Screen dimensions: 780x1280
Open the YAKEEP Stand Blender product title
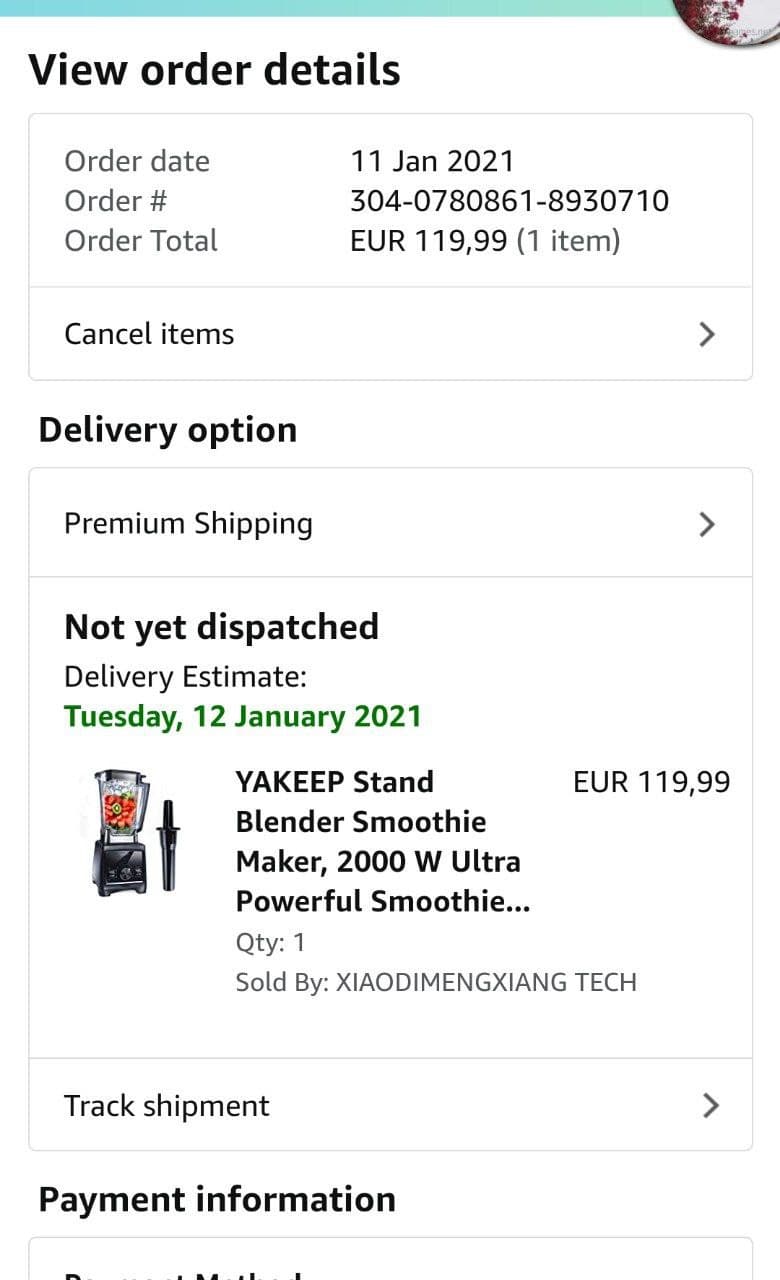coord(378,841)
